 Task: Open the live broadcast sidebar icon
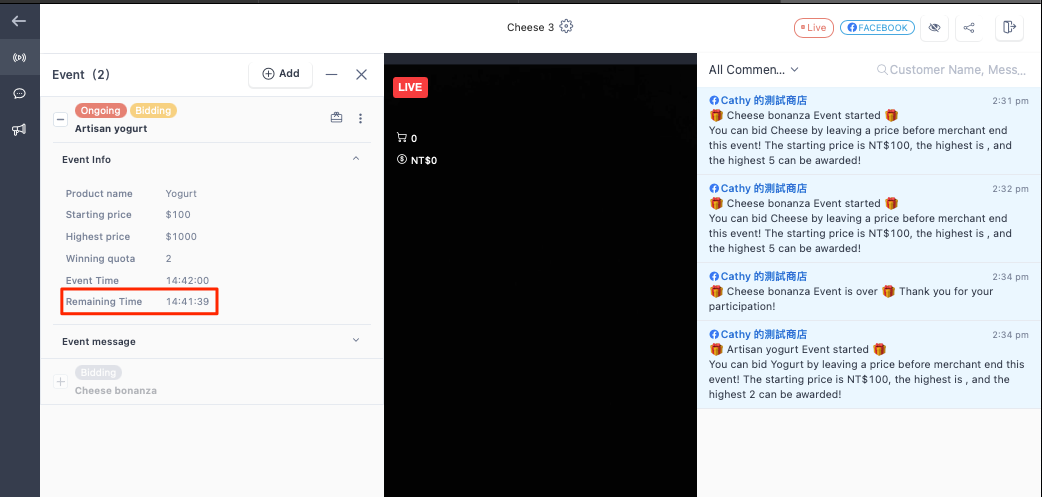click(19, 58)
